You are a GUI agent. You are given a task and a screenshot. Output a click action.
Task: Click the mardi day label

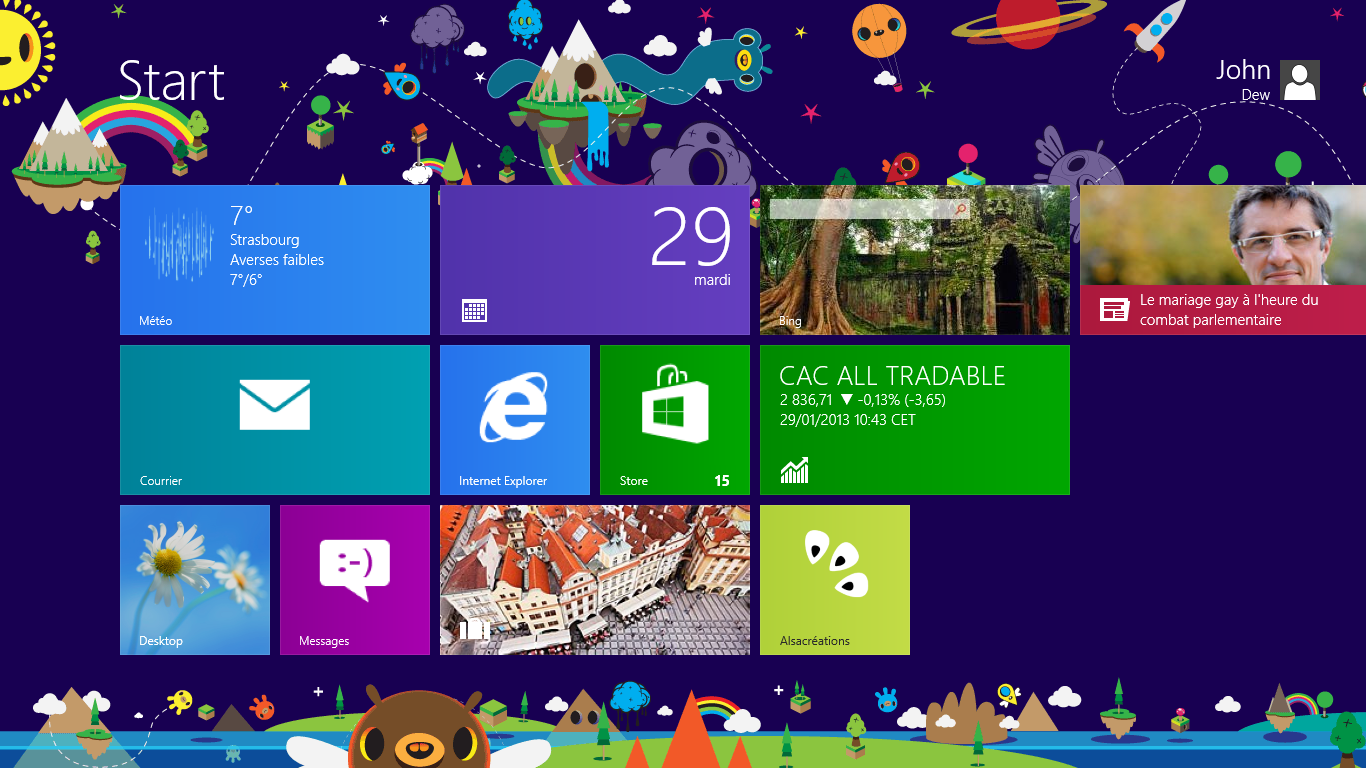[712, 280]
